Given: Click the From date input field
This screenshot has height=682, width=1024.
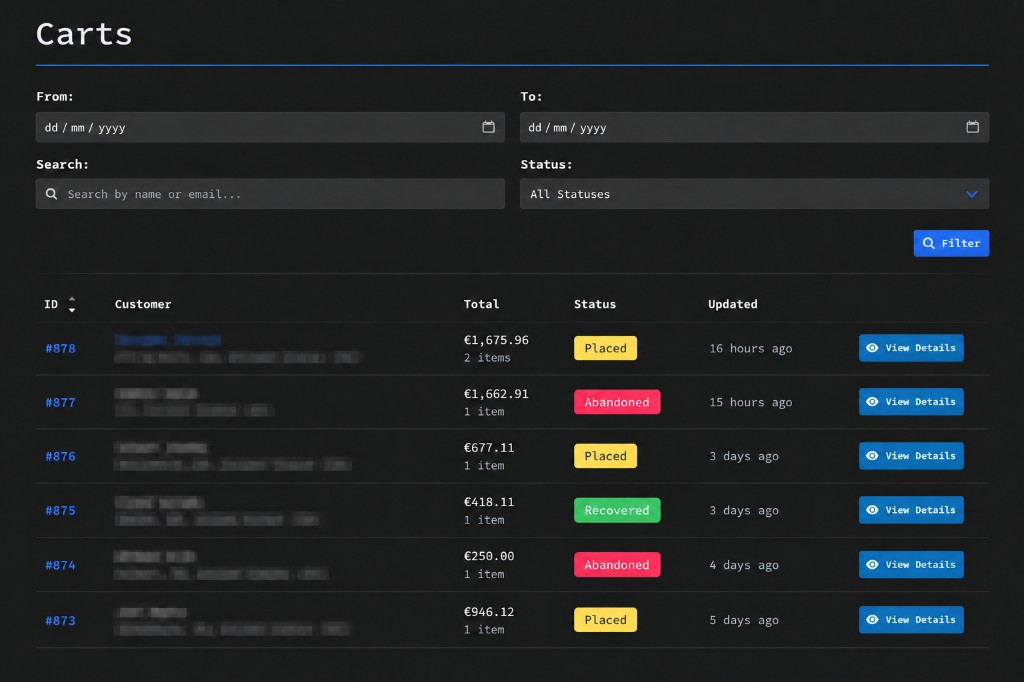Looking at the screenshot, I should pos(270,127).
